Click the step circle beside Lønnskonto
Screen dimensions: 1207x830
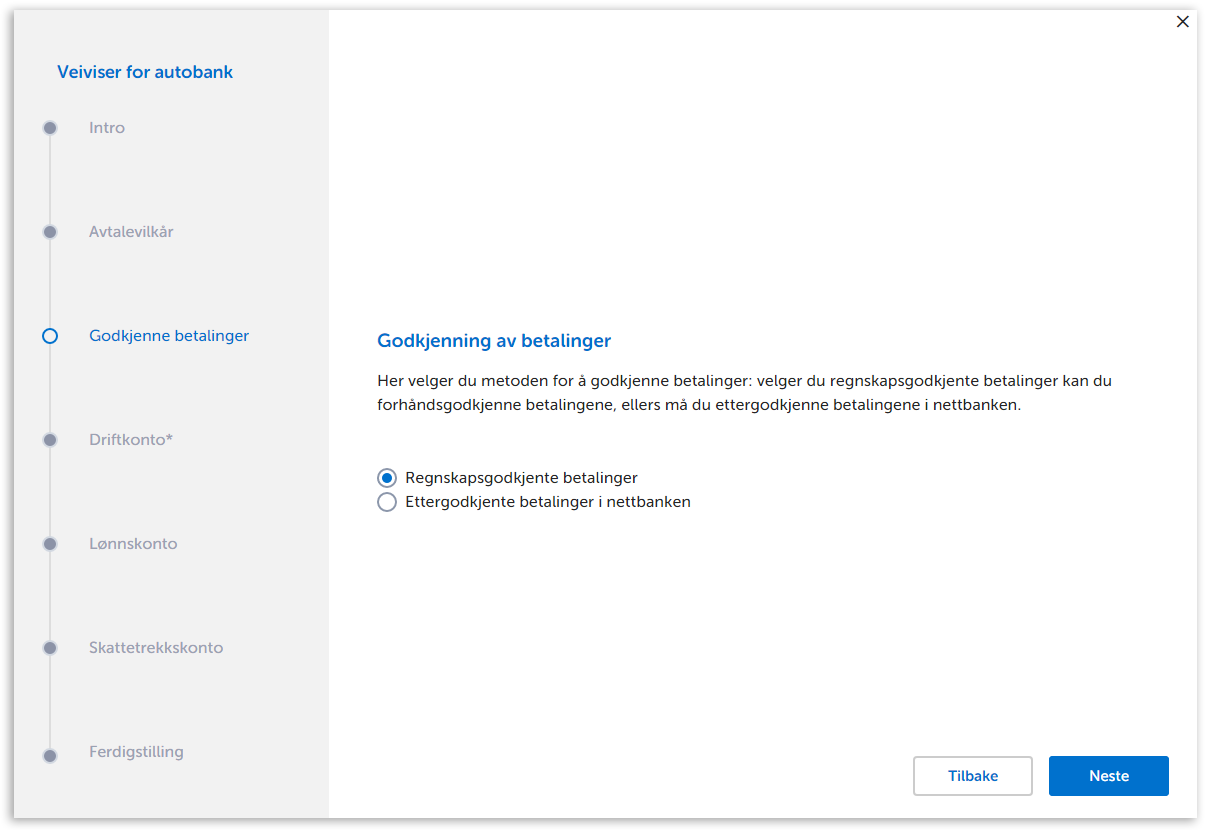50,544
